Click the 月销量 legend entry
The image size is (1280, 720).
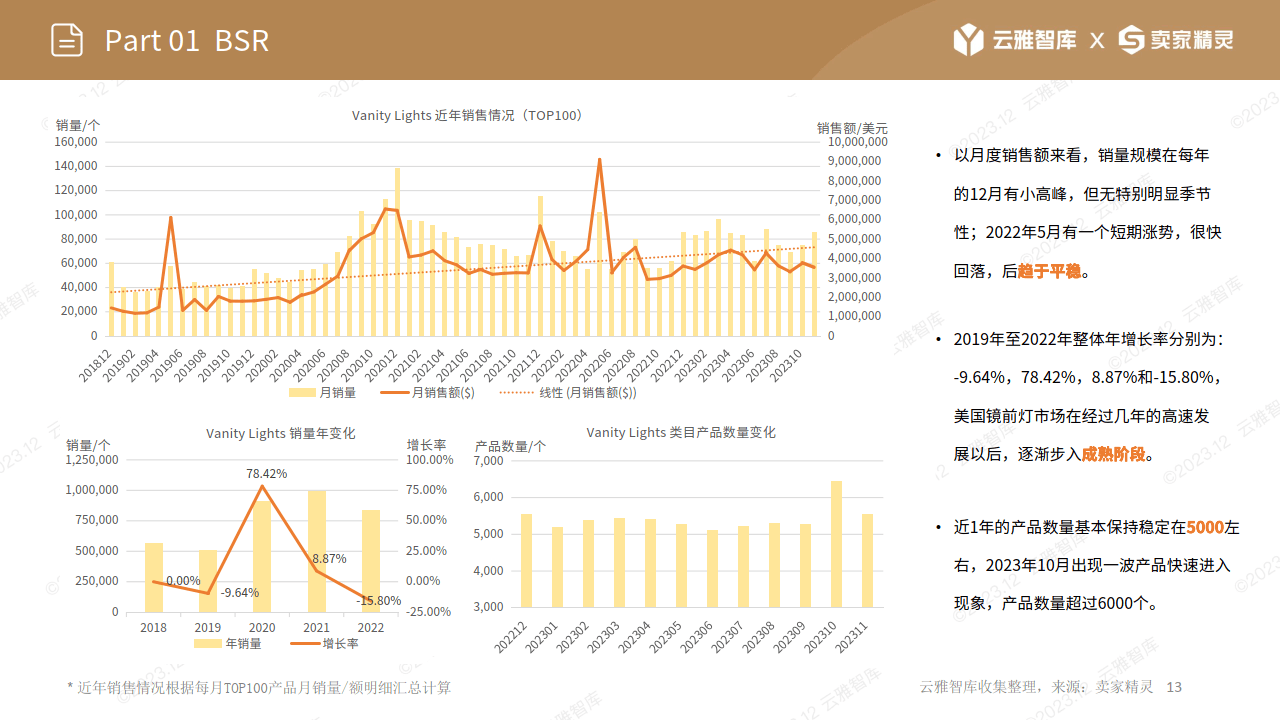click(323, 393)
